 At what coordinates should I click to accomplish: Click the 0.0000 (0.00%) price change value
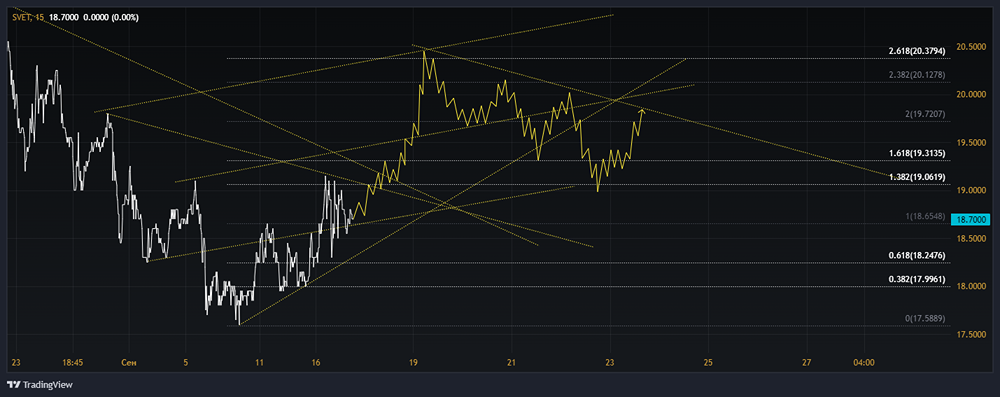click(x=110, y=18)
